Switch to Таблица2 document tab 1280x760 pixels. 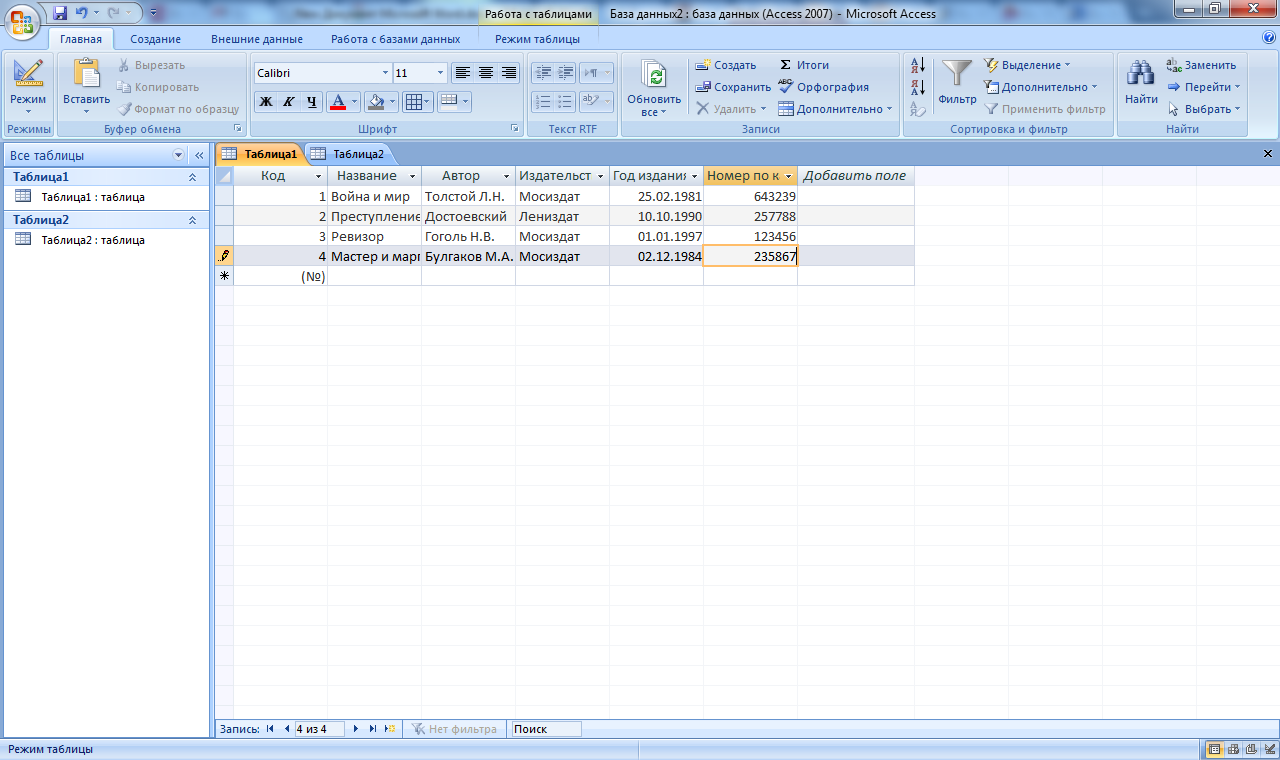[x=350, y=154]
